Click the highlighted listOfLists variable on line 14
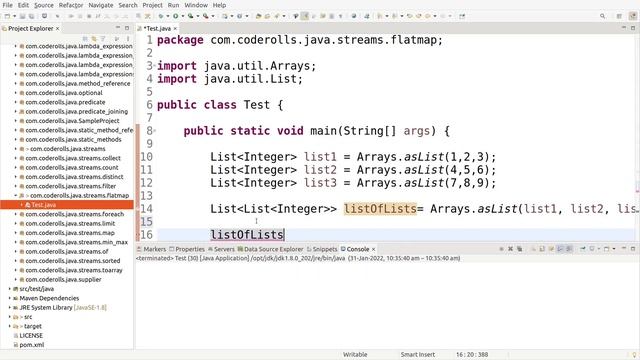The width and height of the screenshot is (640, 360). click(380, 209)
